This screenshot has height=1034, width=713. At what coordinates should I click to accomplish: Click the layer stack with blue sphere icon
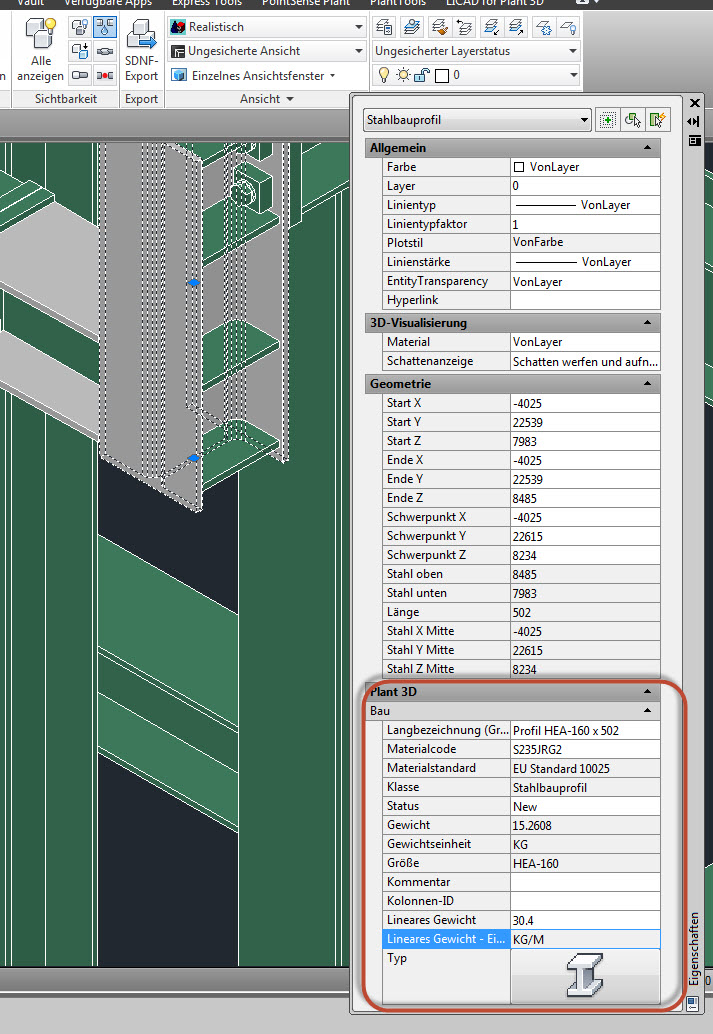click(412, 27)
